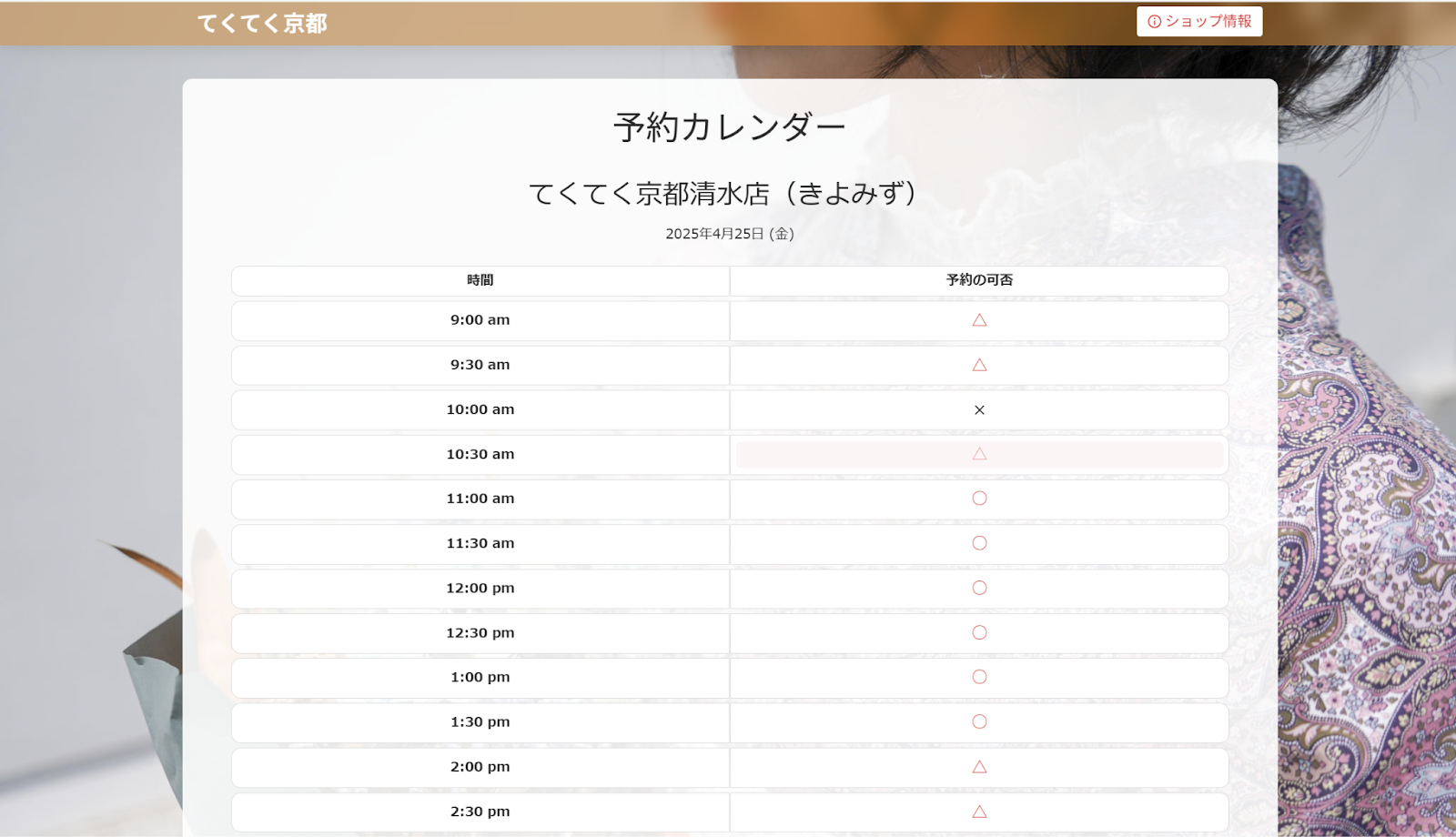Click the 2:00 pm time cell
This screenshot has height=837, width=1456.
[480, 767]
